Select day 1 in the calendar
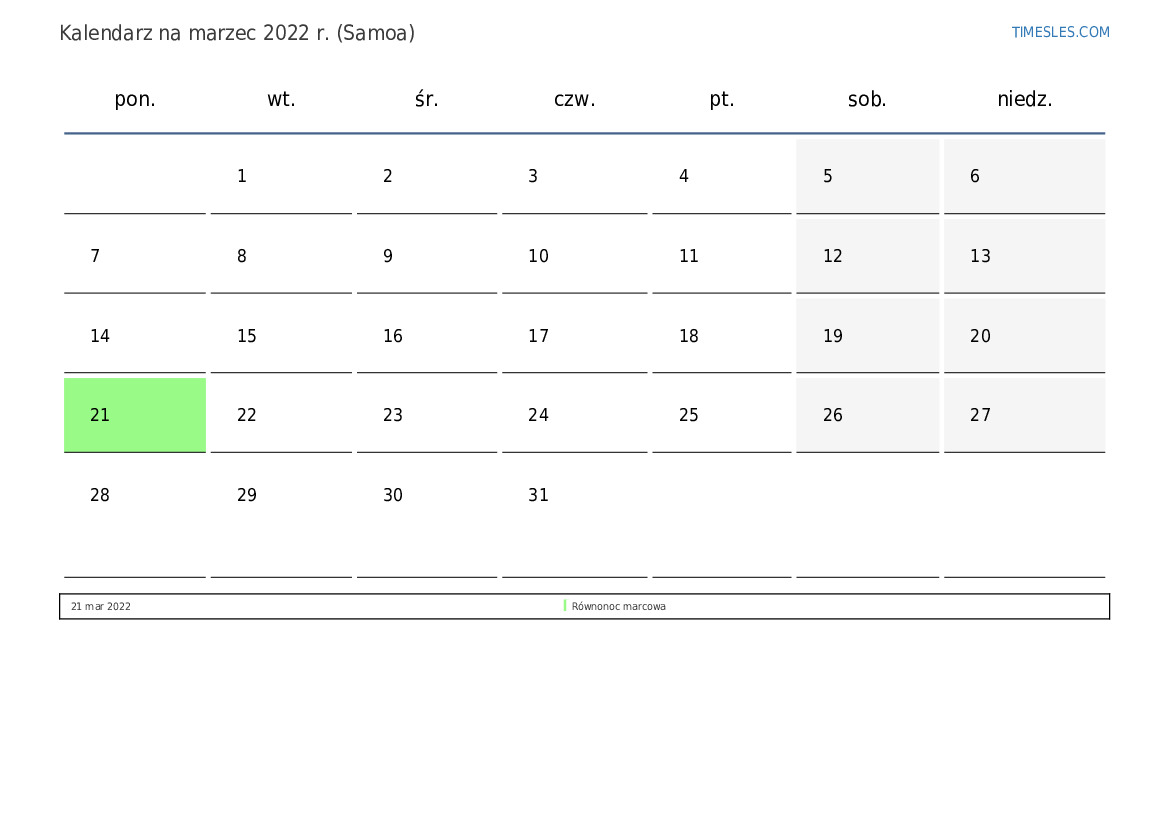This screenshot has height=827, width=1169. (281, 176)
